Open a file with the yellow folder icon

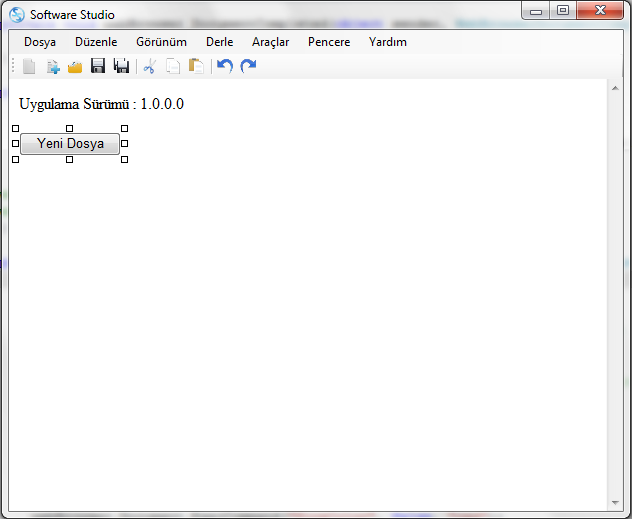click(x=75, y=67)
